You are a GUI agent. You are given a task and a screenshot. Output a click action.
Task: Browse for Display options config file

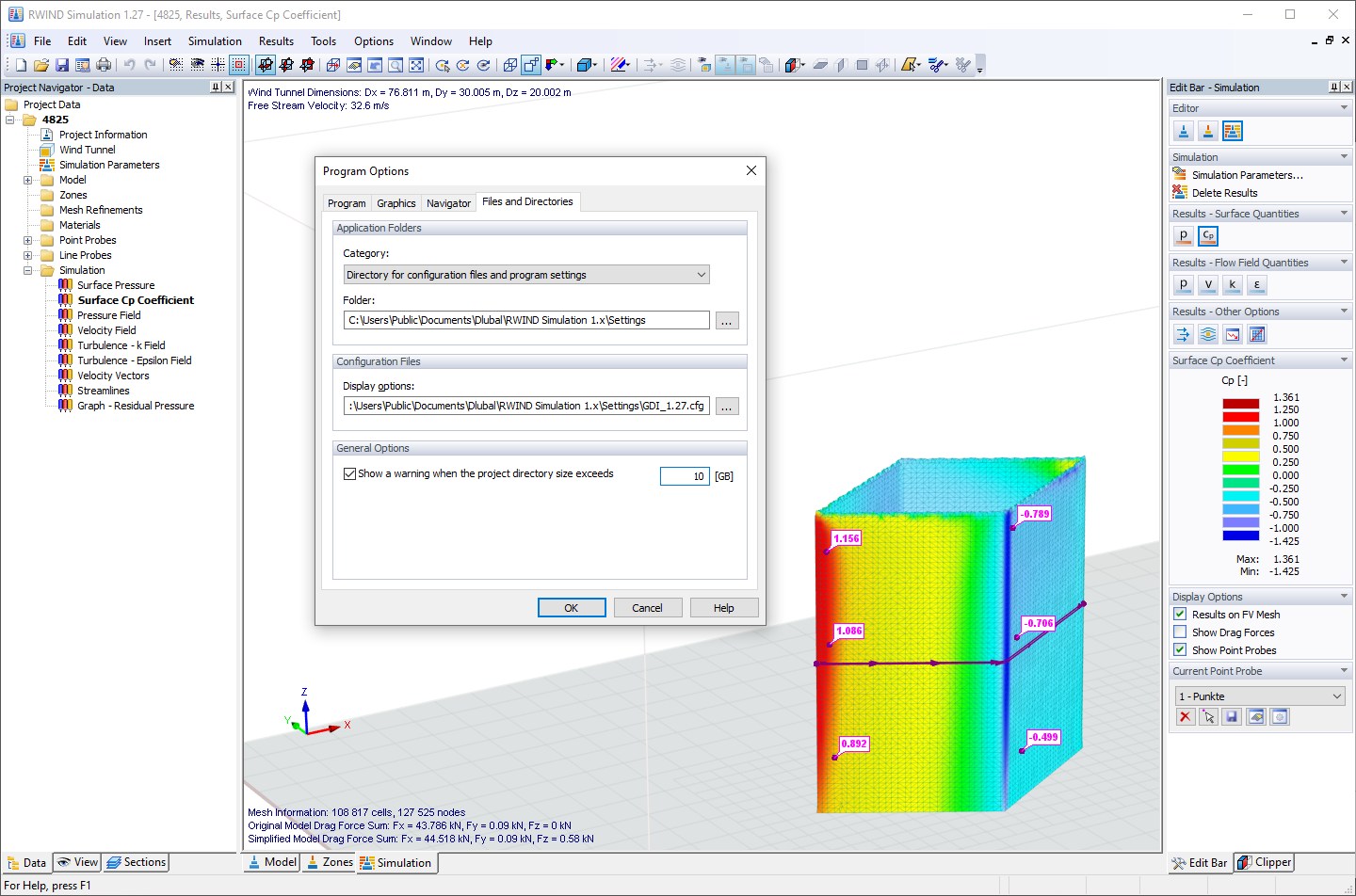727,407
